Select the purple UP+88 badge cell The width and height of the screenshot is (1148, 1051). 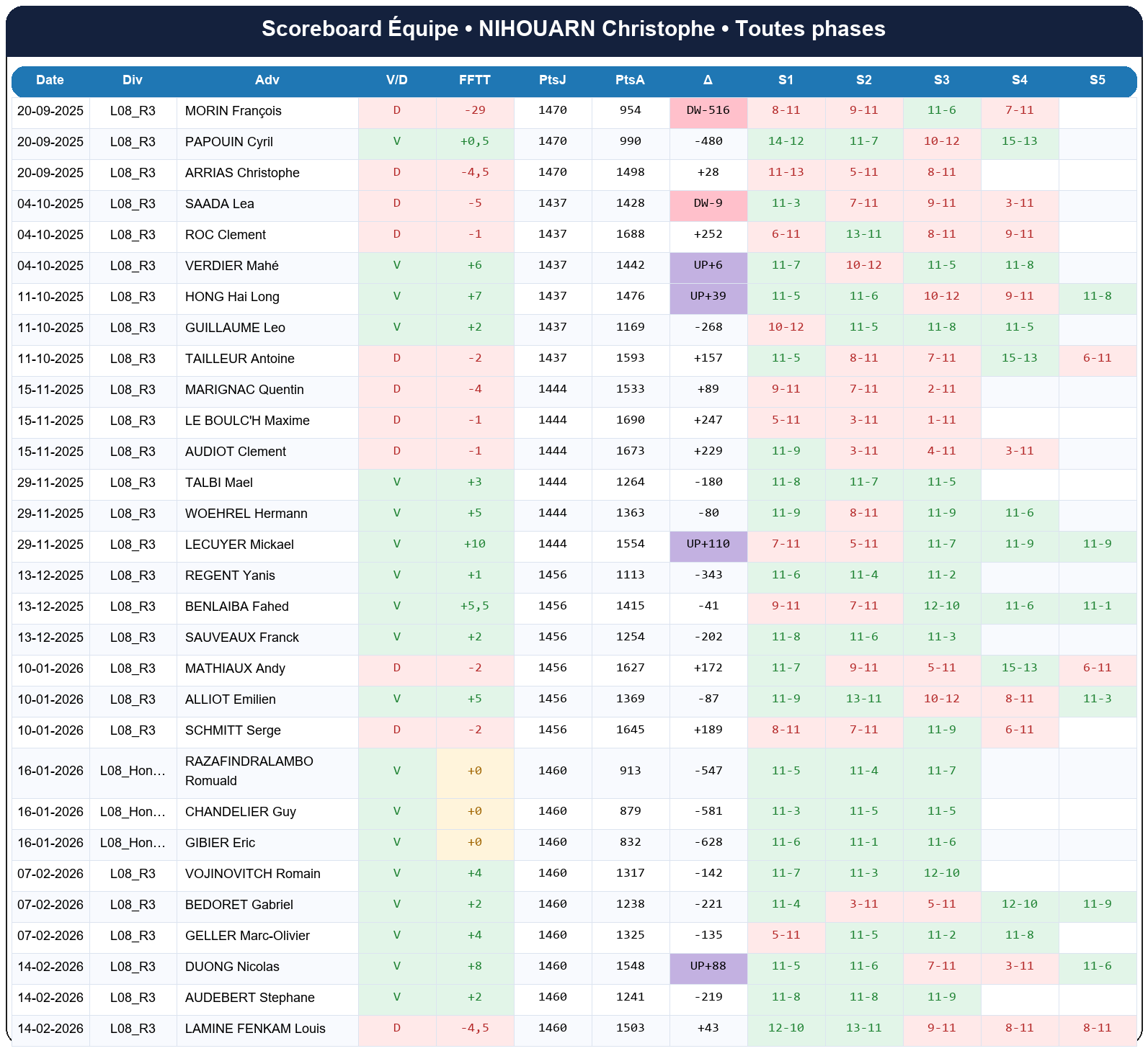point(708,967)
